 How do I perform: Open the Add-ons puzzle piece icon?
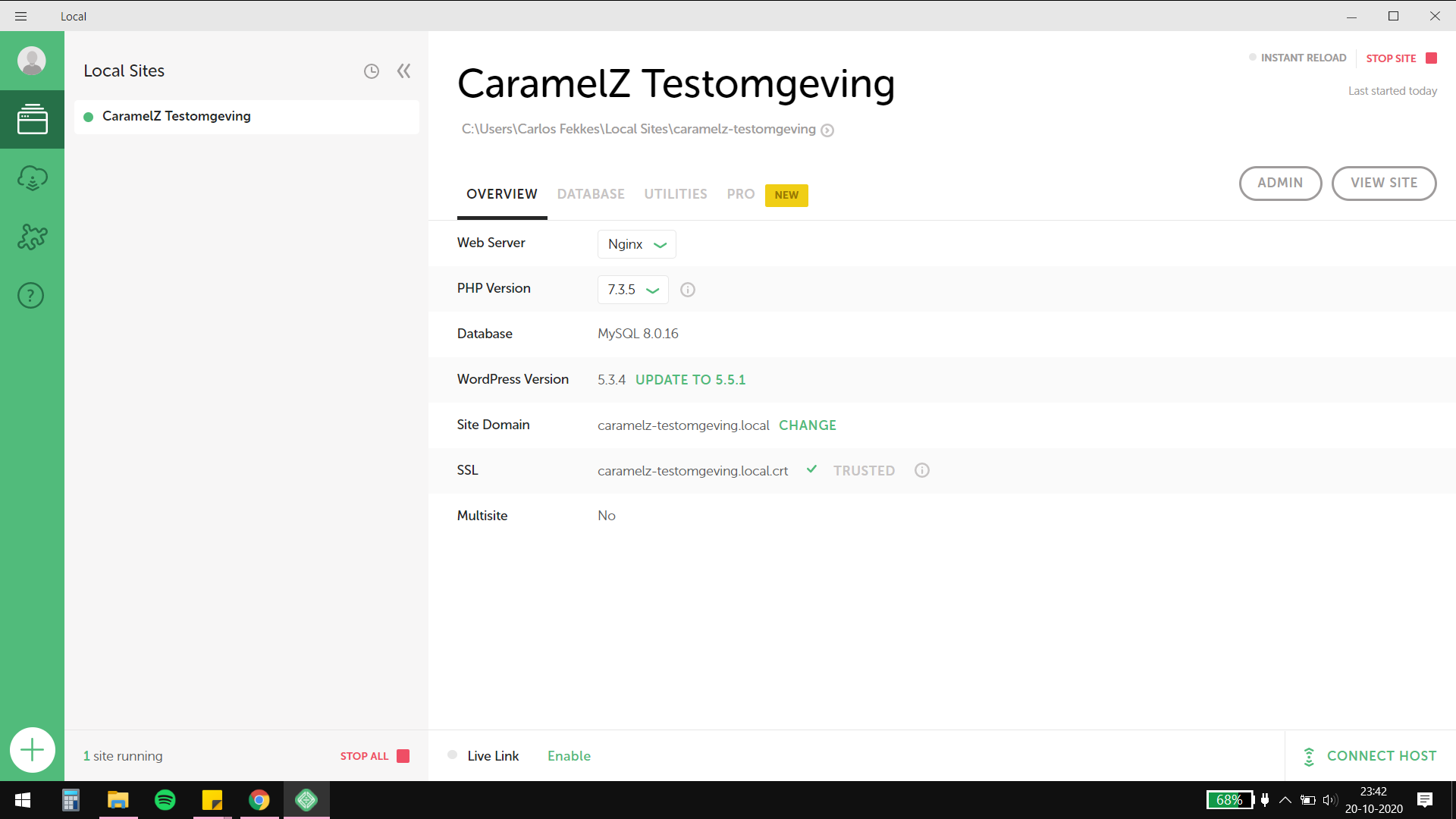pyautogui.click(x=32, y=237)
